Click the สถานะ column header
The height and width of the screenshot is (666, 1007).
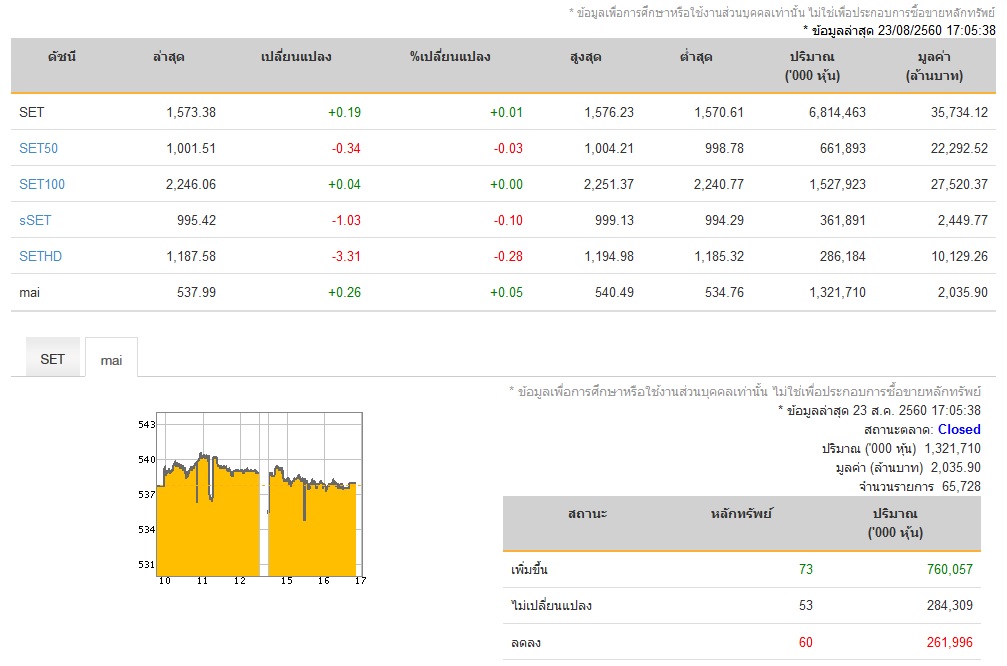tap(588, 514)
